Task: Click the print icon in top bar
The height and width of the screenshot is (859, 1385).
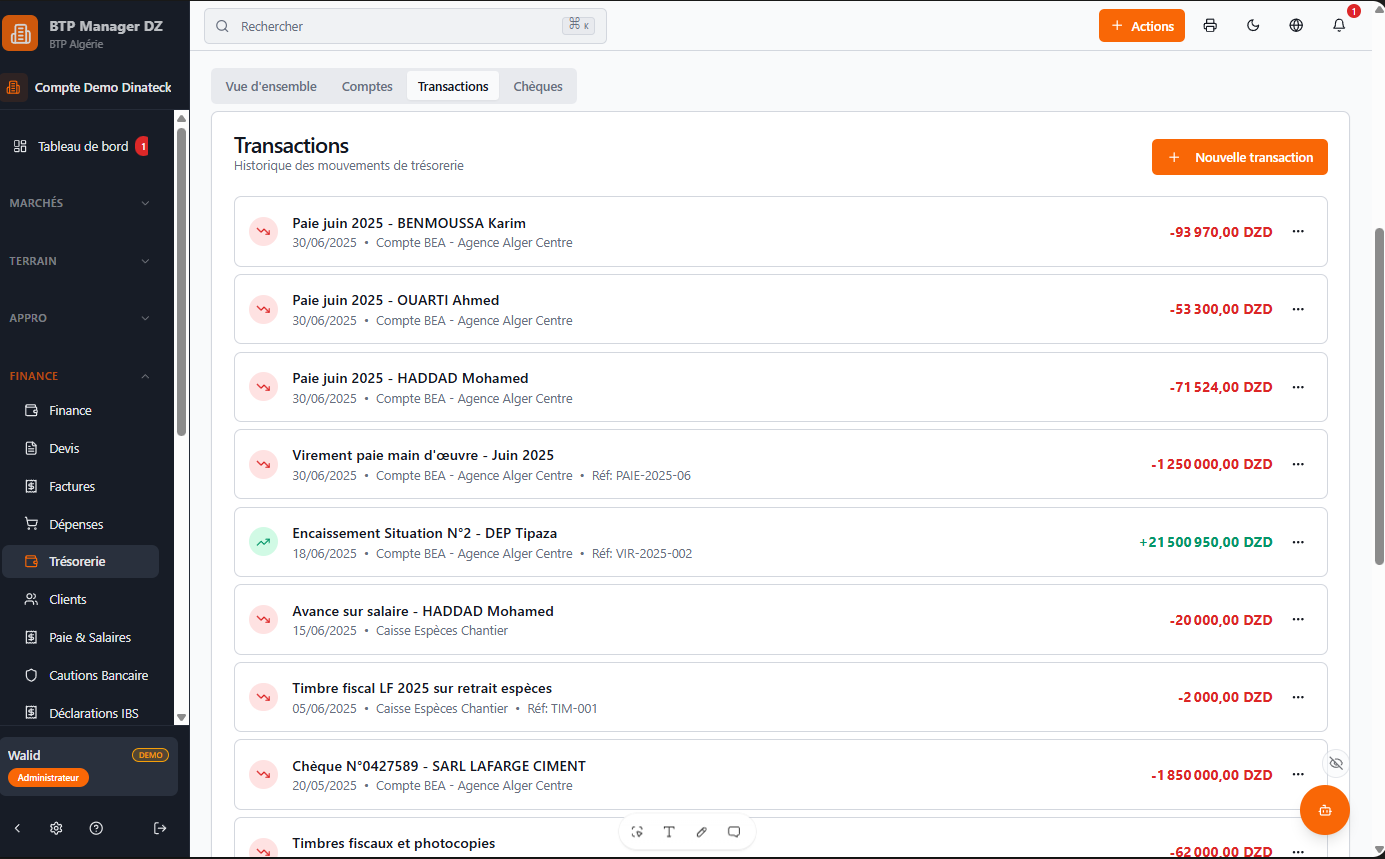Action: tap(1210, 26)
